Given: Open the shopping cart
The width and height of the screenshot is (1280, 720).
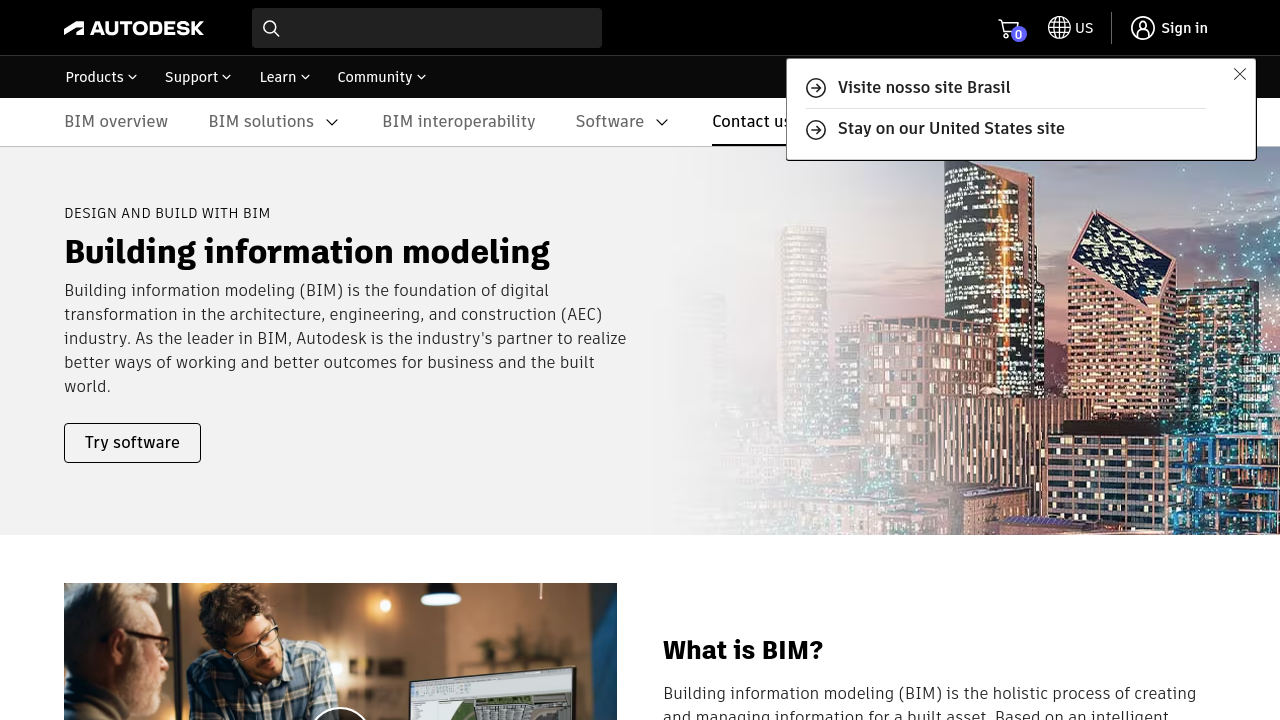Looking at the screenshot, I should pos(1009,29).
